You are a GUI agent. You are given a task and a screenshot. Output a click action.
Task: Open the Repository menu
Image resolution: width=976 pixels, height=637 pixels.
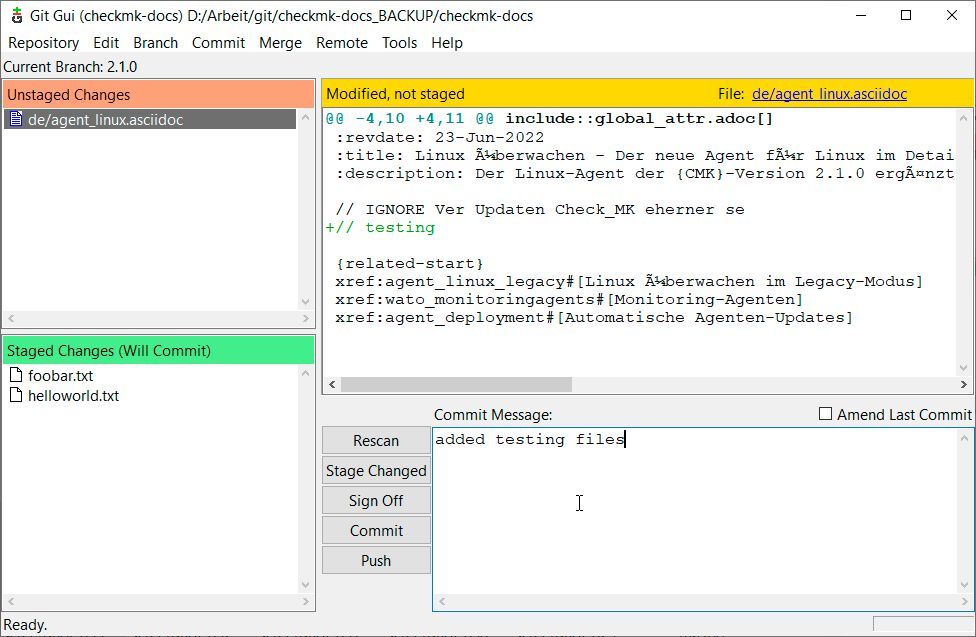pos(43,43)
